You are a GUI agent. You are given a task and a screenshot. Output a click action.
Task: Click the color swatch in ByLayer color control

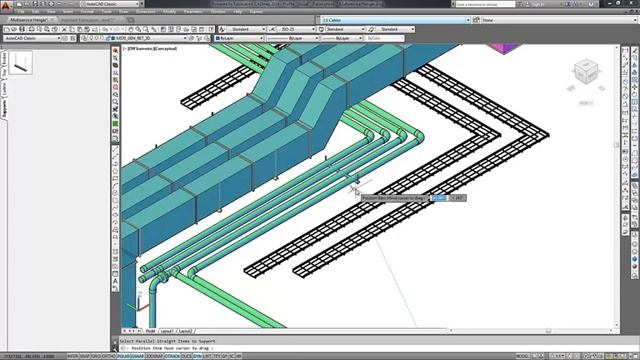pos(218,38)
